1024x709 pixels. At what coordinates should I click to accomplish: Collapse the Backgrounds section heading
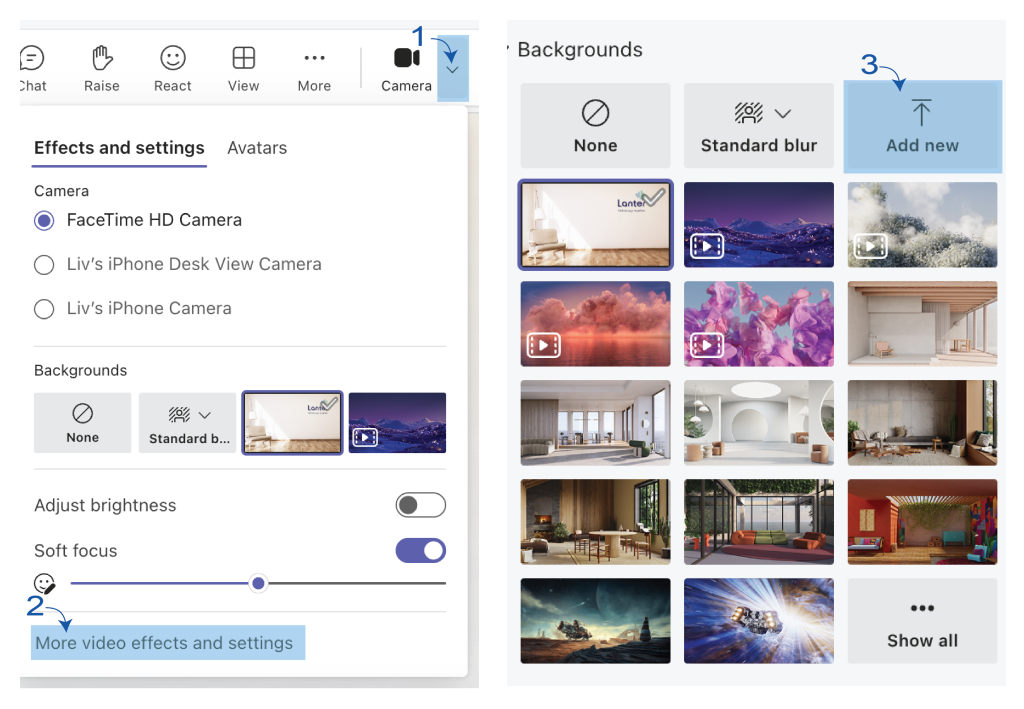pos(575,50)
